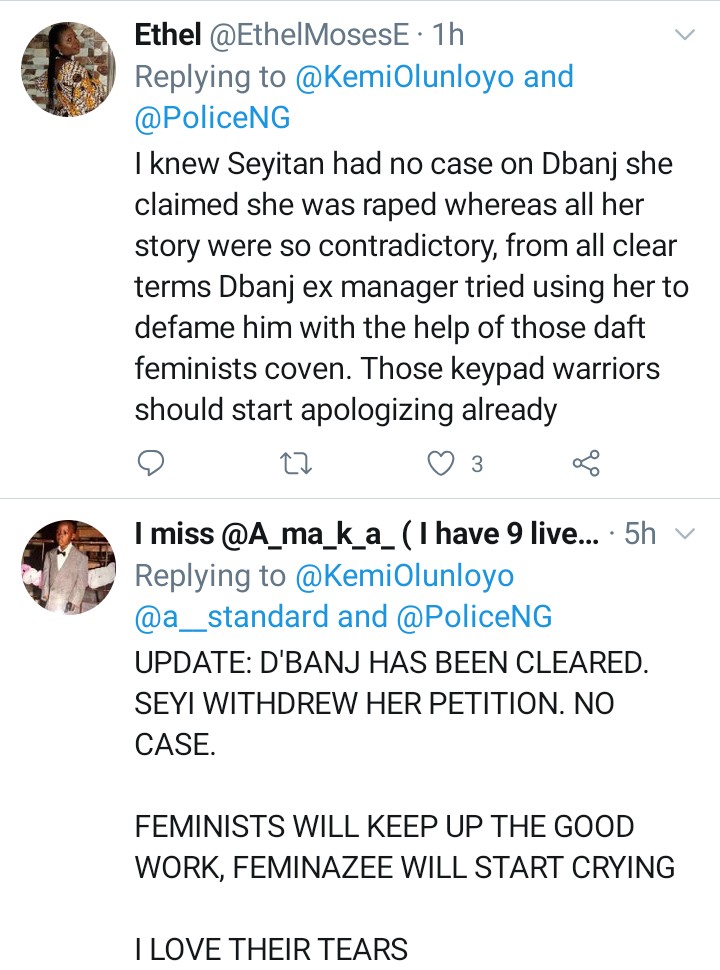The height and width of the screenshot is (970, 720).
Task: Open options chevron on Ethel's tweet
Action: pyautogui.click(x=685, y=36)
